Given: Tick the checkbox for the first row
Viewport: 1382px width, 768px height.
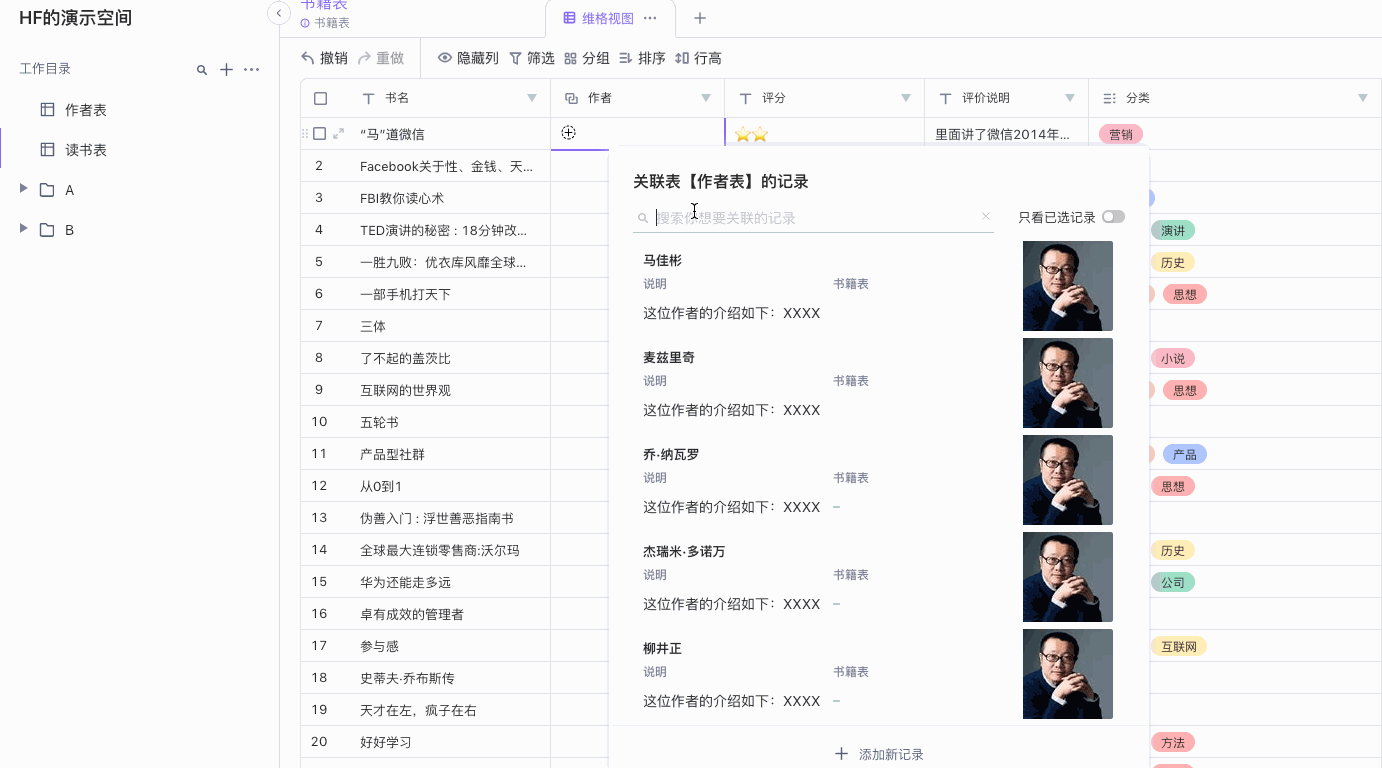Looking at the screenshot, I should point(320,134).
